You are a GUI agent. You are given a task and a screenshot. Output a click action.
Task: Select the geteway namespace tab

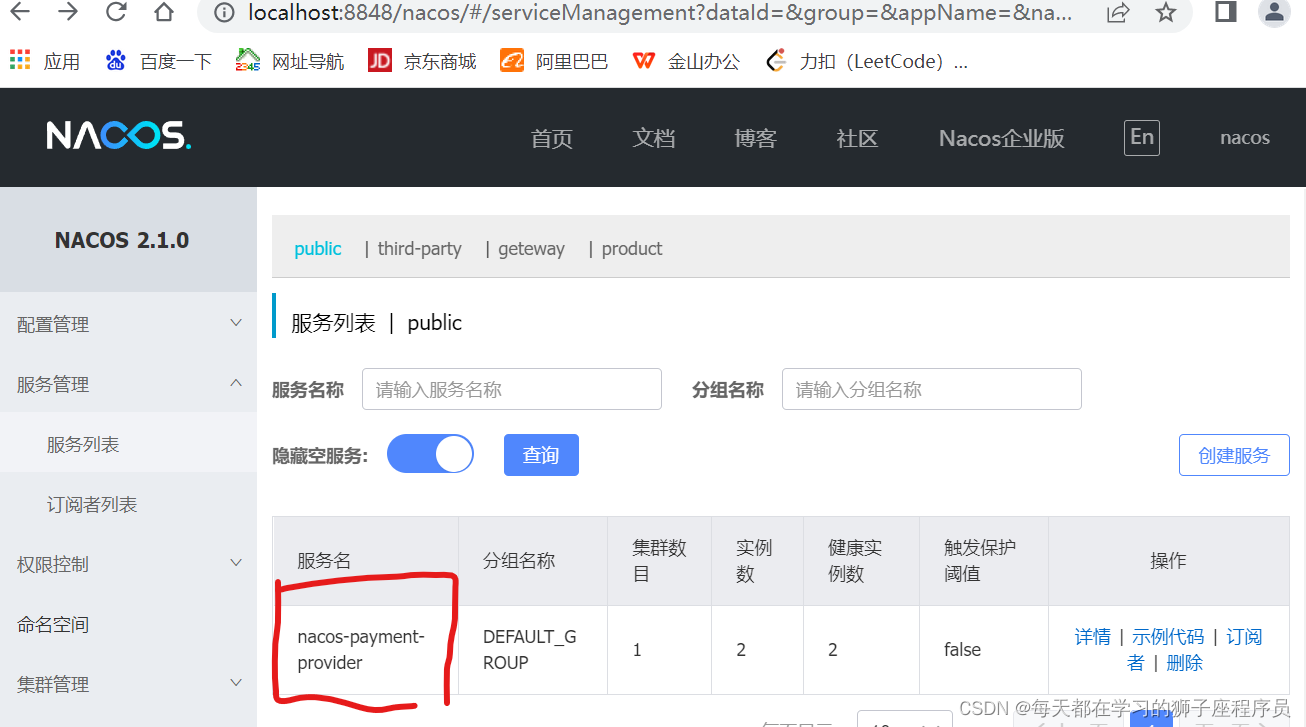coord(531,248)
